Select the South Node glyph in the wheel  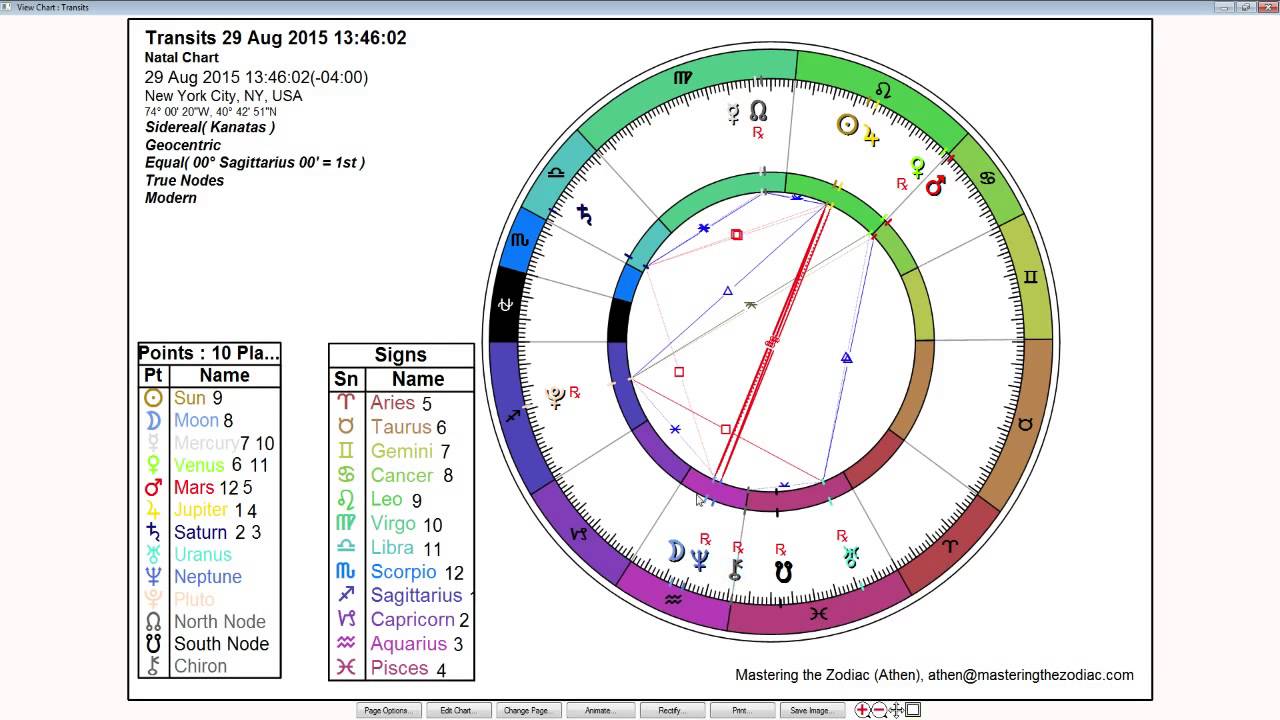pos(784,572)
